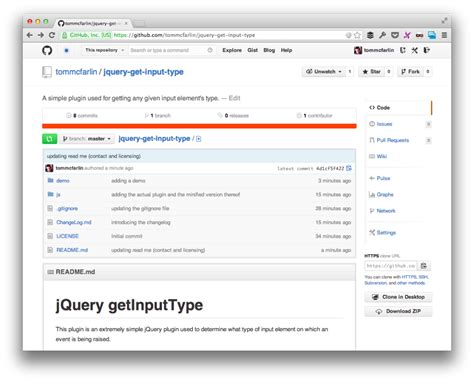
Task: View the 1 contributor link
Action: (x=315, y=116)
